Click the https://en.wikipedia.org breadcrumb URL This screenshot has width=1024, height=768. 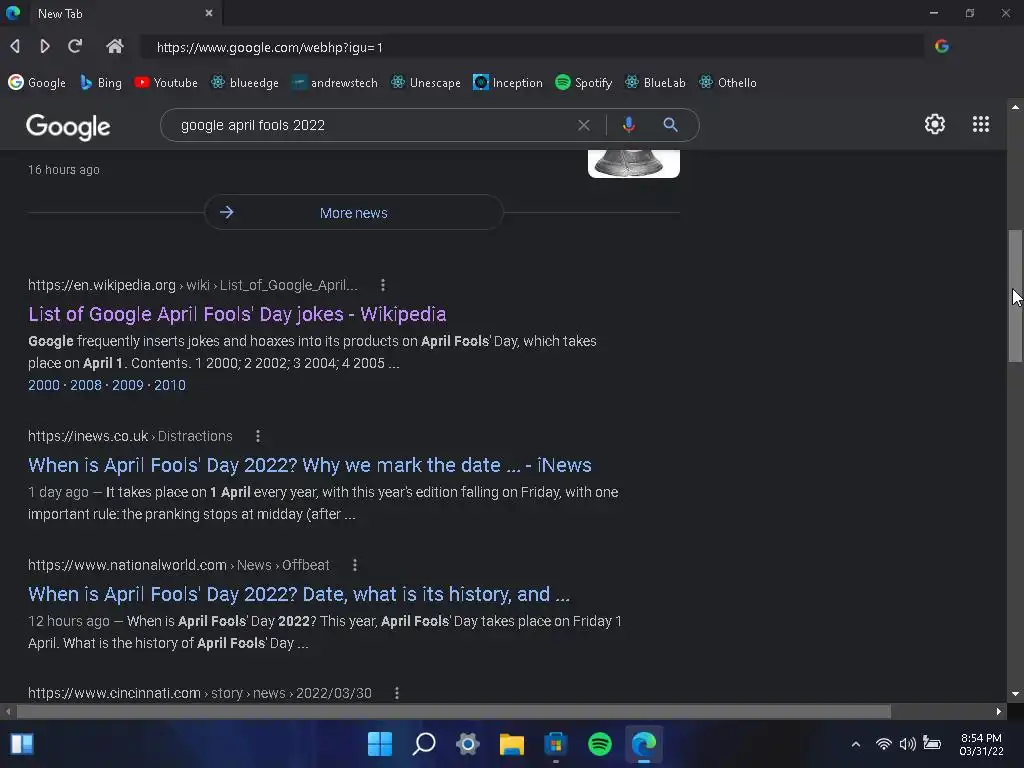(193, 285)
